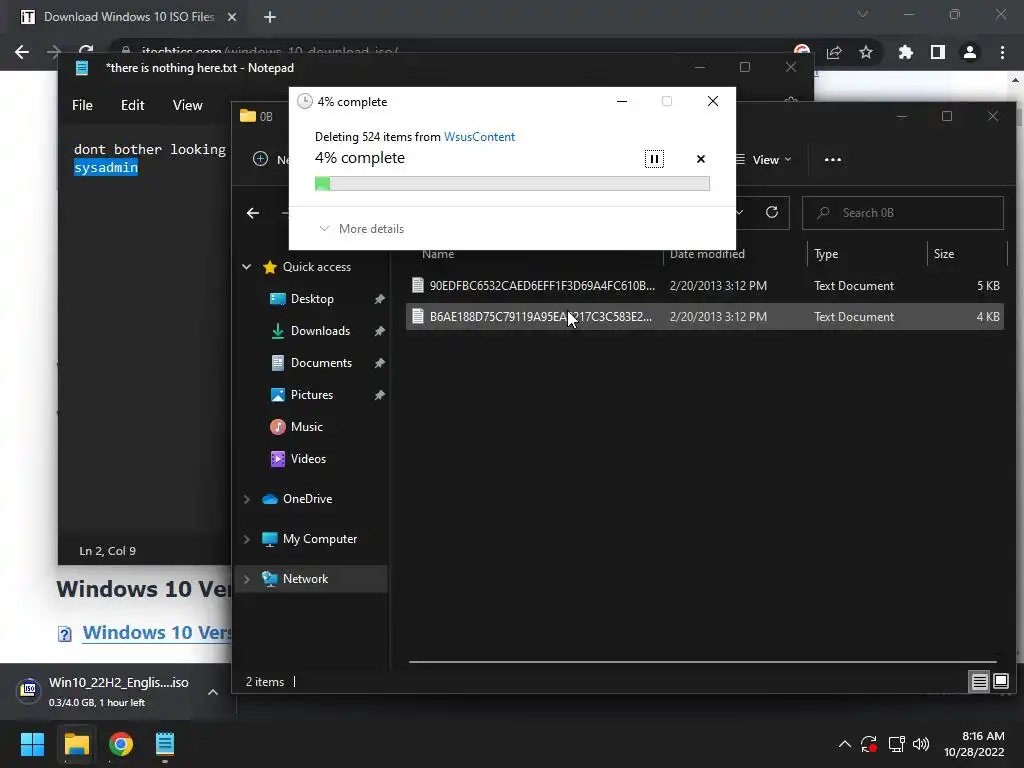Open the View dropdown in File Explorer

[763, 159]
